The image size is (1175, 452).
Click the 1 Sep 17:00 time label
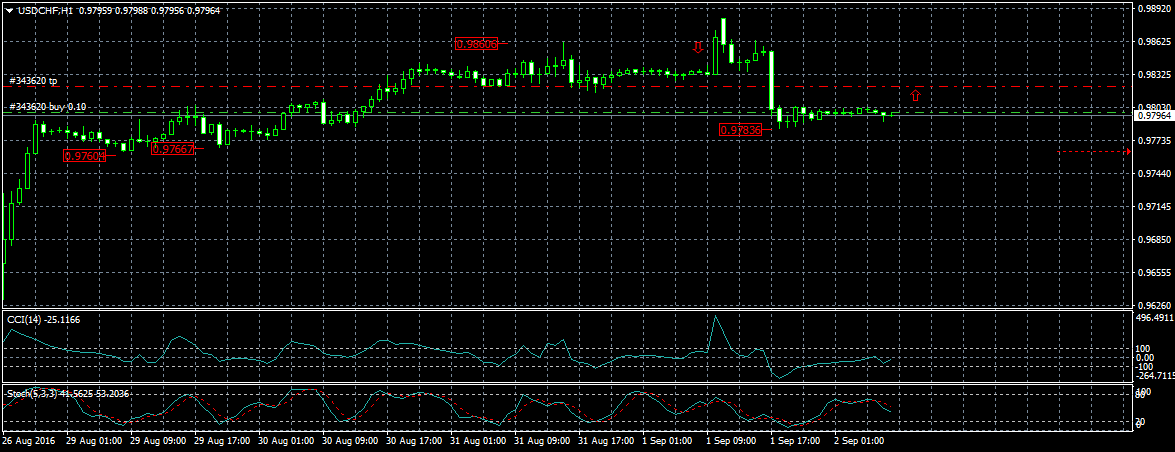[x=793, y=442]
